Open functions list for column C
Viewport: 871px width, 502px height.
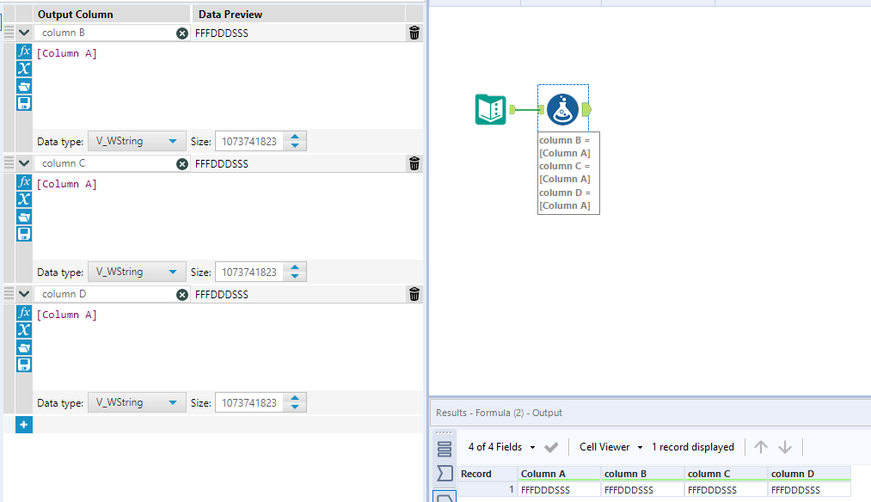pos(24,182)
